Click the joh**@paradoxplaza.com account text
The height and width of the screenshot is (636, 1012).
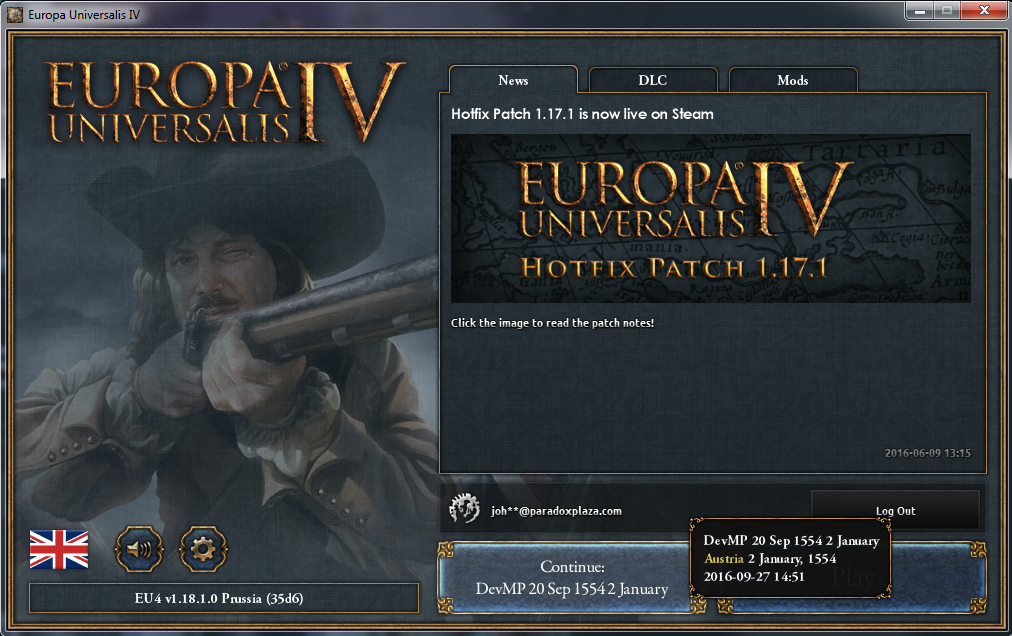coord(556,511)
